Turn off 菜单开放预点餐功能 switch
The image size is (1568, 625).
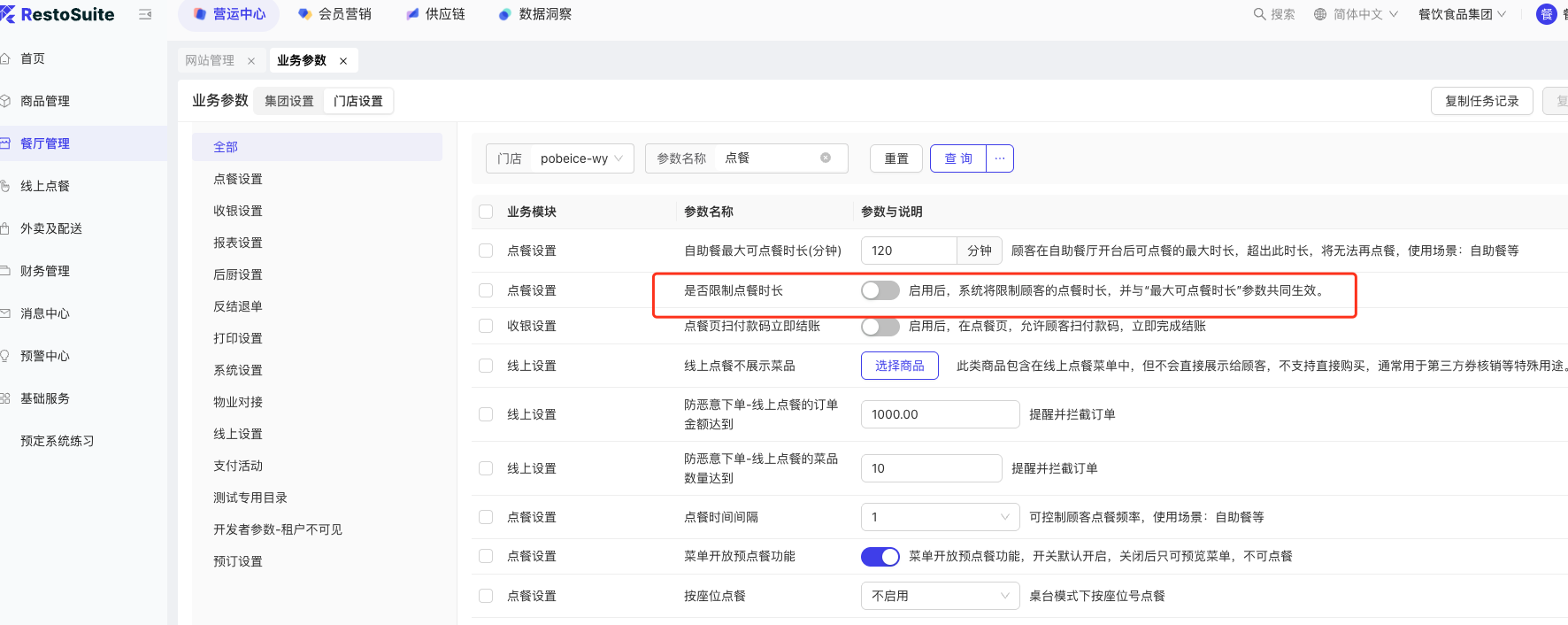pos(880,556)
